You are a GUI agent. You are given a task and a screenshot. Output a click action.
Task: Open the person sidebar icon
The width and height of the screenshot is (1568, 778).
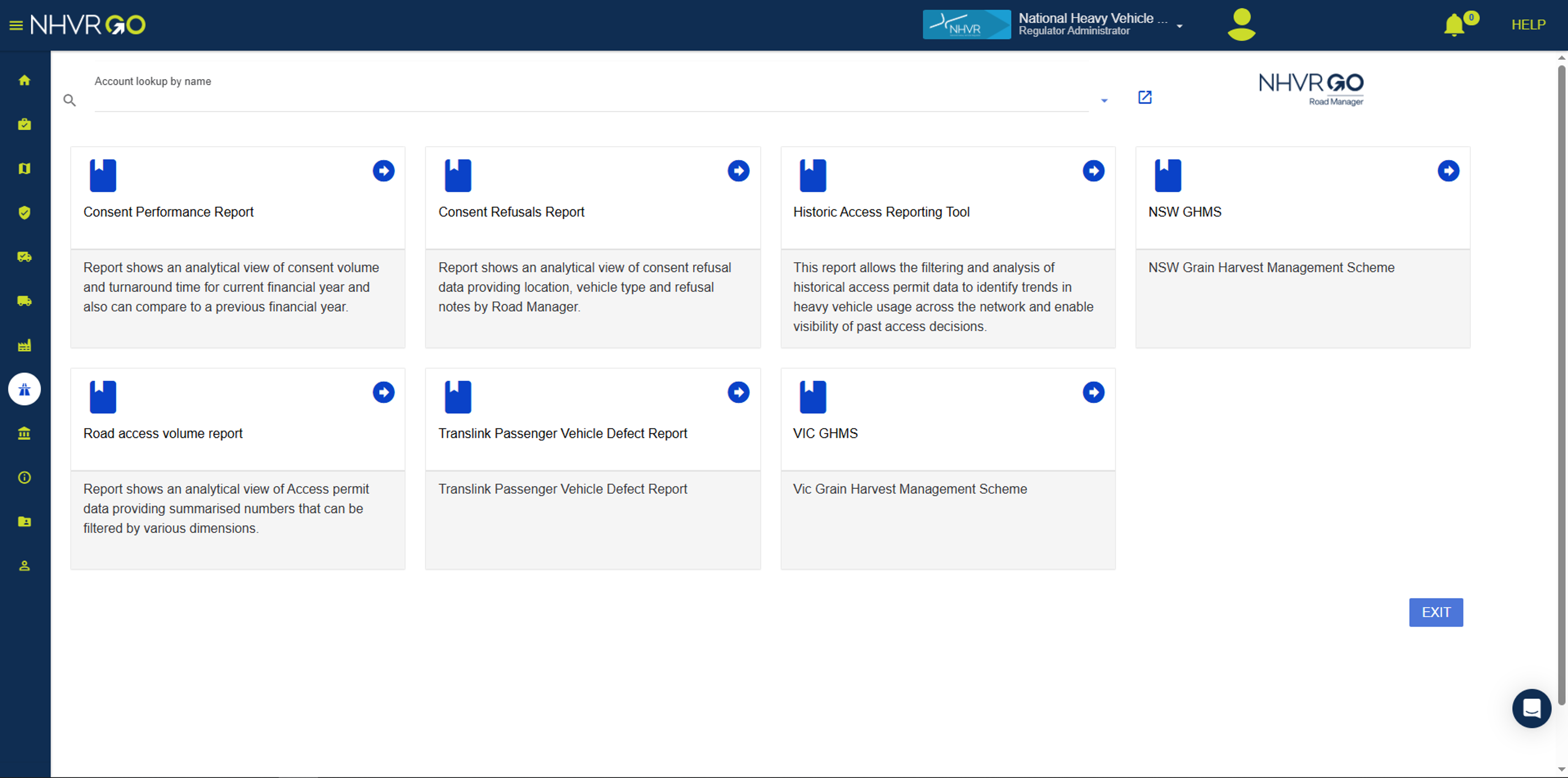[x=24, y=566]
